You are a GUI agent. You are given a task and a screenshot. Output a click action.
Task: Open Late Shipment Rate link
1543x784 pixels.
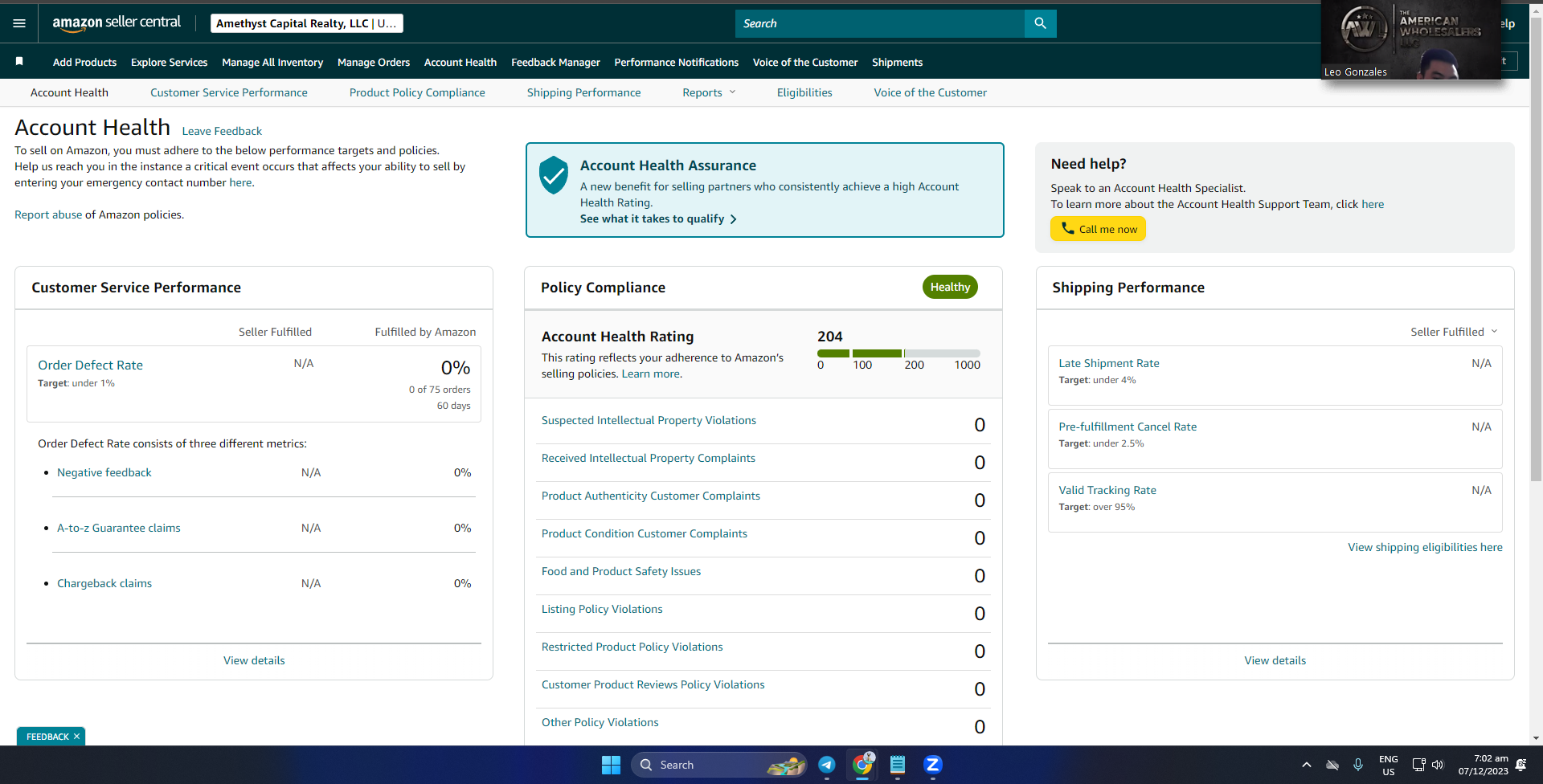pos(1109,363)
